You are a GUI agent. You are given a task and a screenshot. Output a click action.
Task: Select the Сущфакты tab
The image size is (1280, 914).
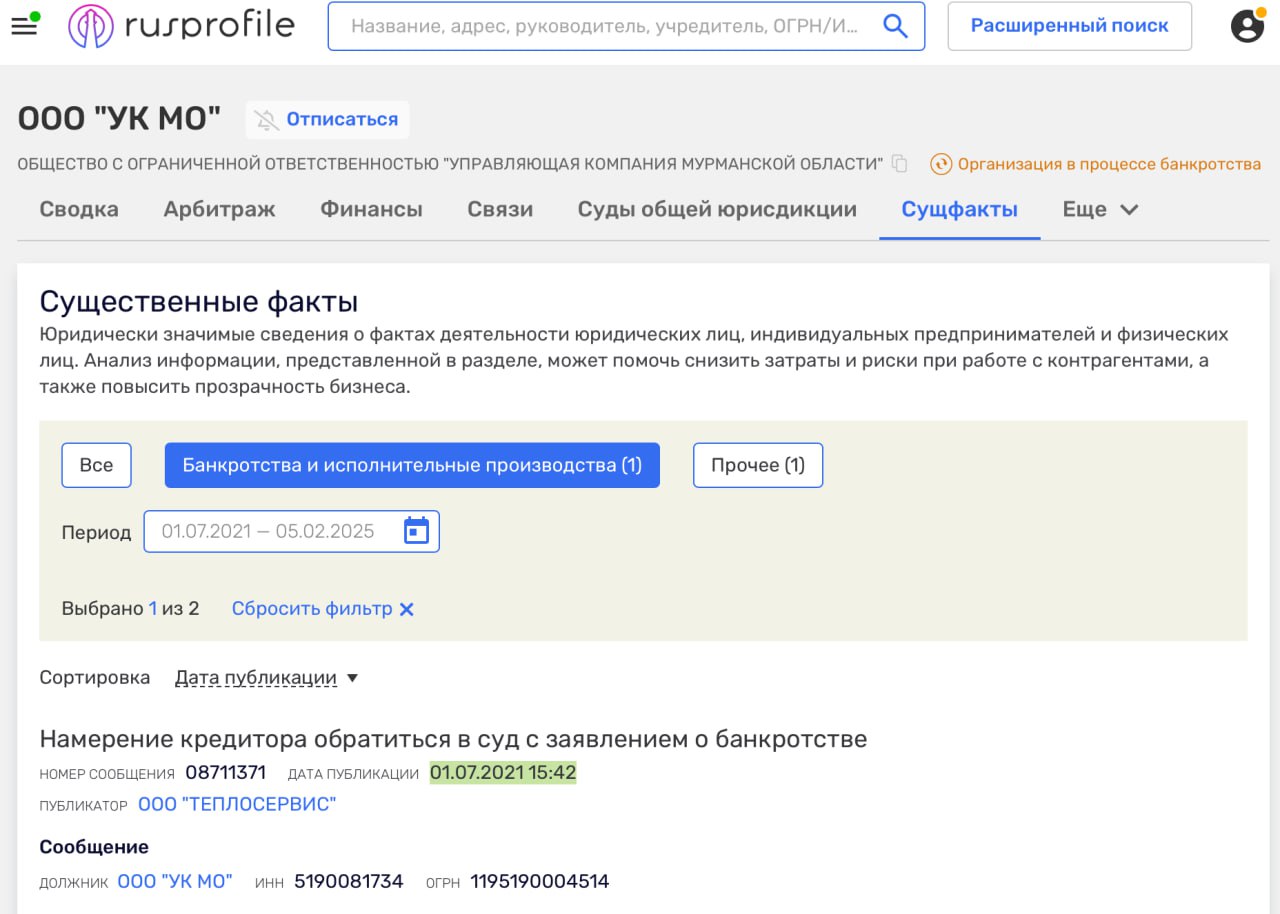(x=960, y=210)
